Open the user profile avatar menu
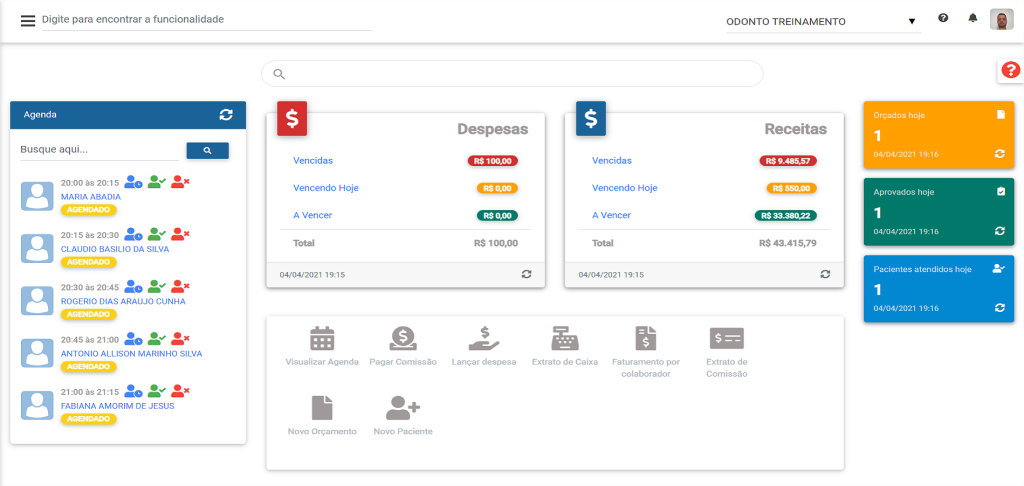This screenshot has width=1024, height=486. click(x=1001, y=20)
